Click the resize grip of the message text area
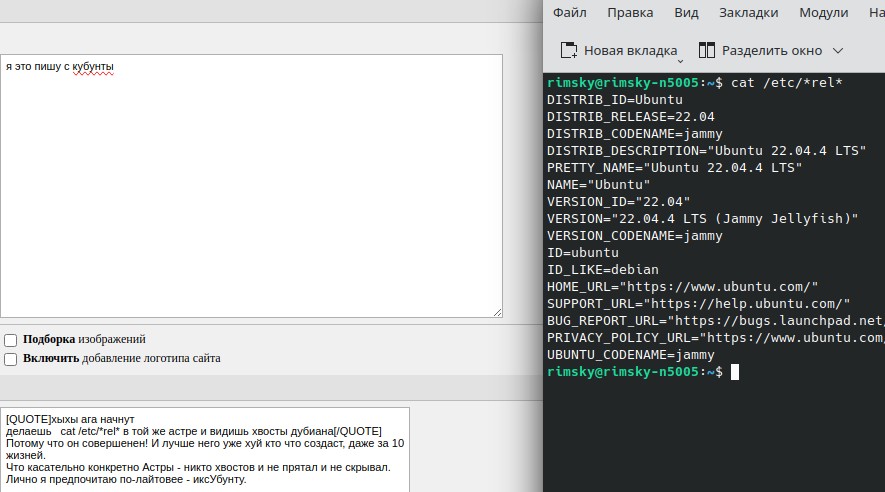This screenshot has width=885, height=492. pyautogui.click(x=497, y=312)
